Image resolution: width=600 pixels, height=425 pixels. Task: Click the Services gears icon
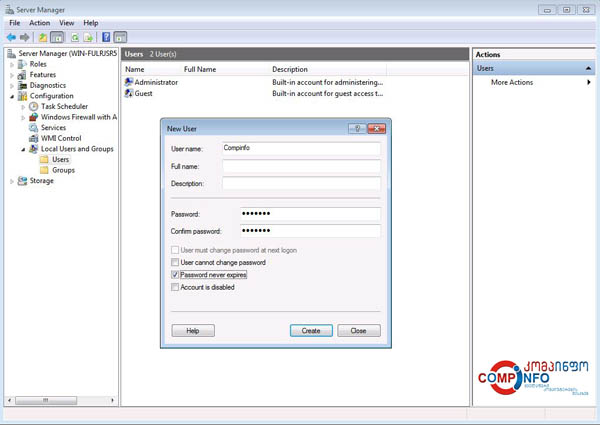[34, 128]
